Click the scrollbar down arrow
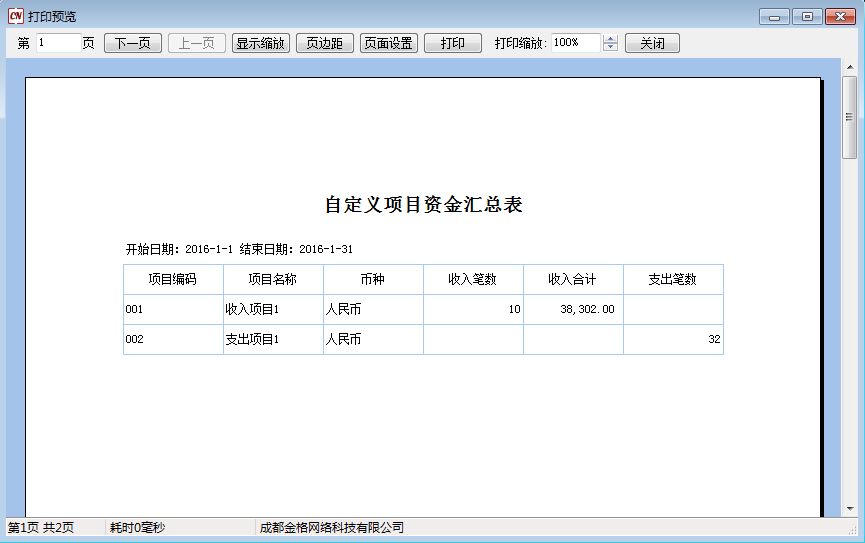This screenshot has height=543, width=865. (850, 509)
